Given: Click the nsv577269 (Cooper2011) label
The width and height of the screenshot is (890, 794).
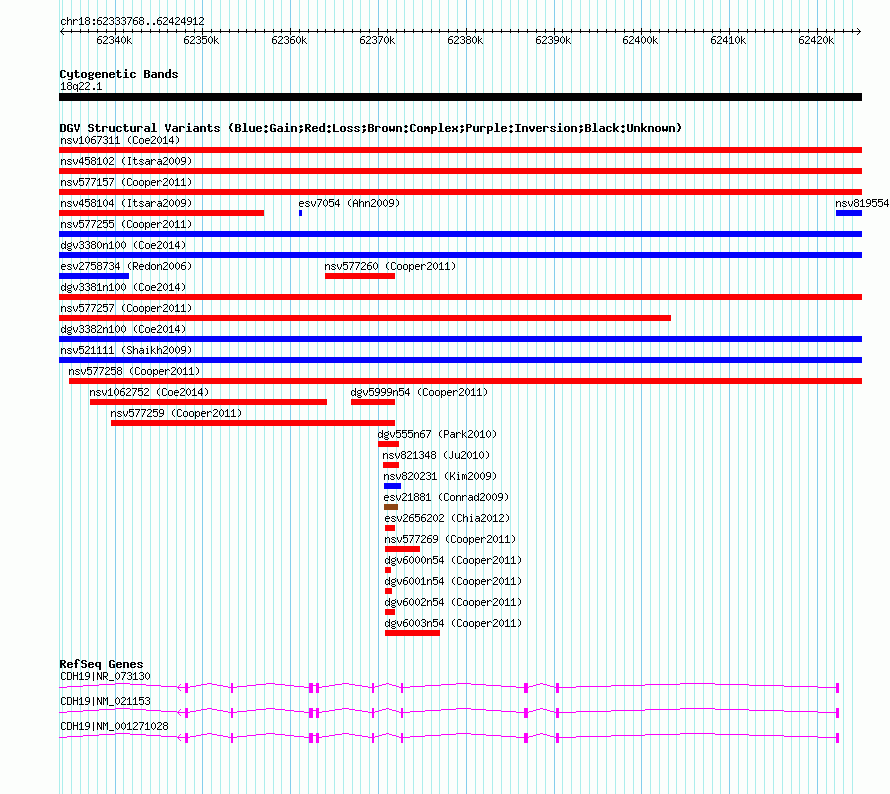Looking at the screenshot, I should [x=450, y=539].
